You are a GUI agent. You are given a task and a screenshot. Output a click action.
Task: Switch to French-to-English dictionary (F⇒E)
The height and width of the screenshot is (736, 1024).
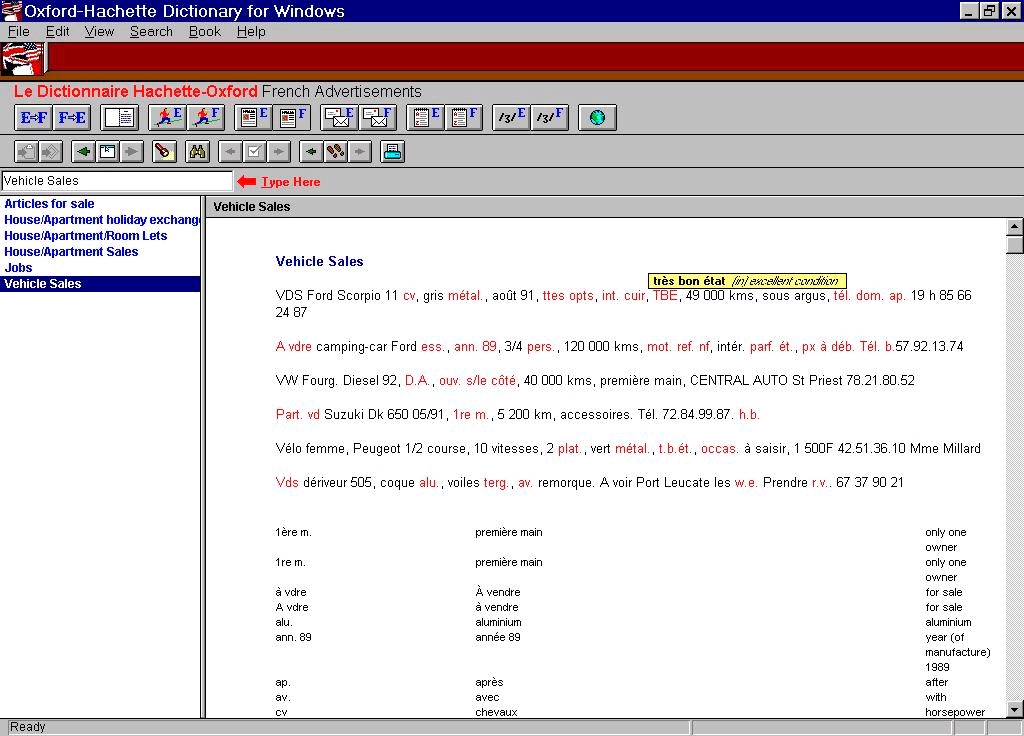[72, 118]
